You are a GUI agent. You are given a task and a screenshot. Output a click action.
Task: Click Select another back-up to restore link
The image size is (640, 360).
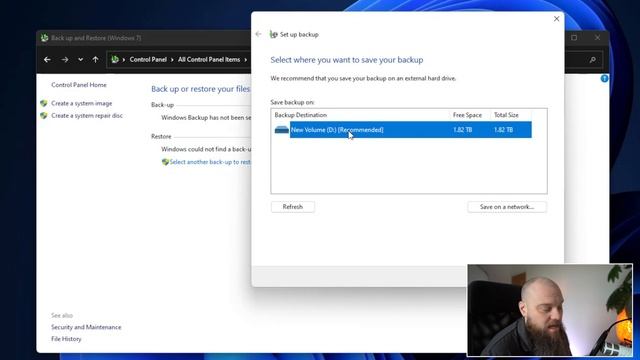click(210, 162)
